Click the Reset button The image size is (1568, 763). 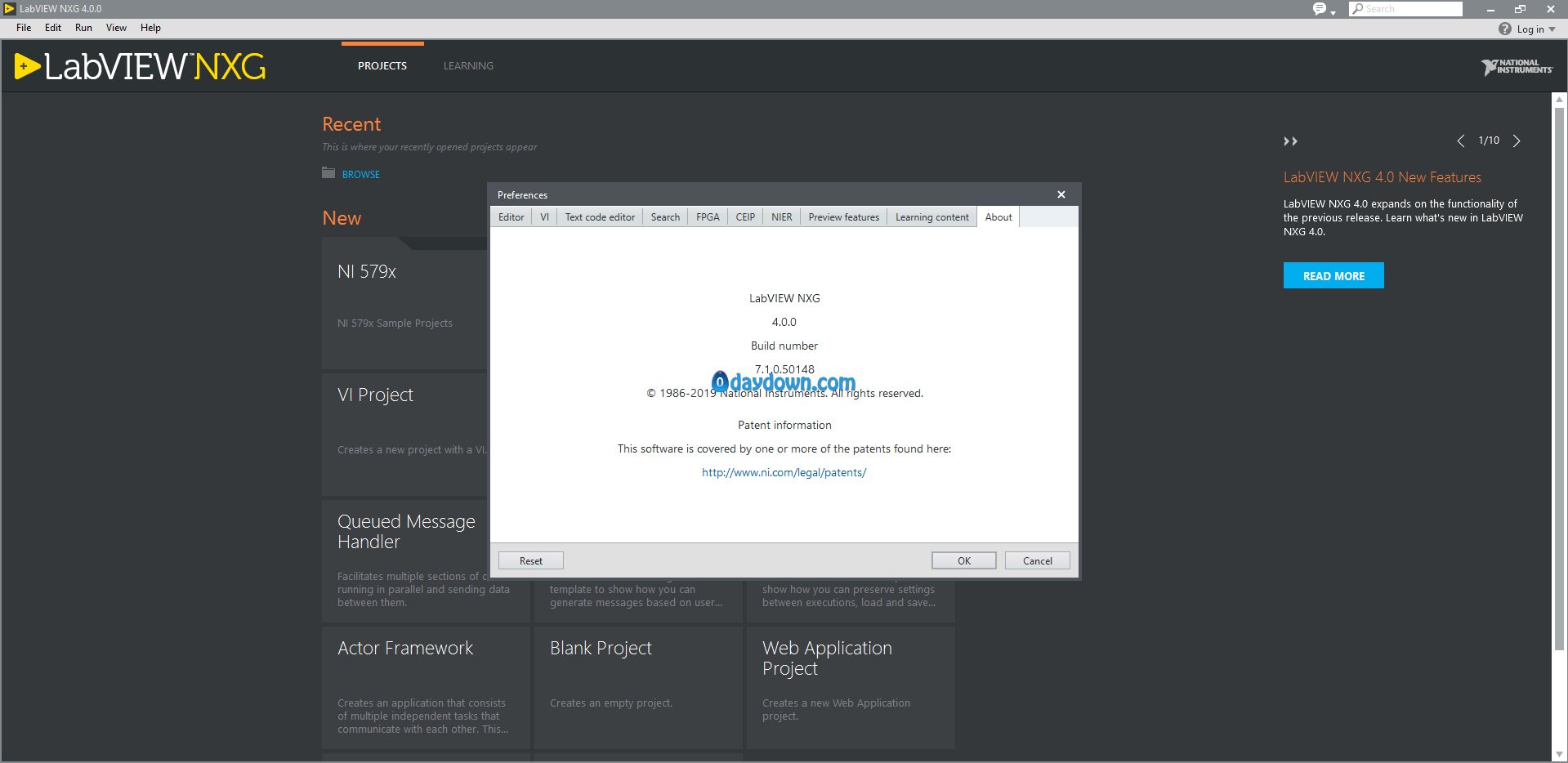(x=531, y=561)
